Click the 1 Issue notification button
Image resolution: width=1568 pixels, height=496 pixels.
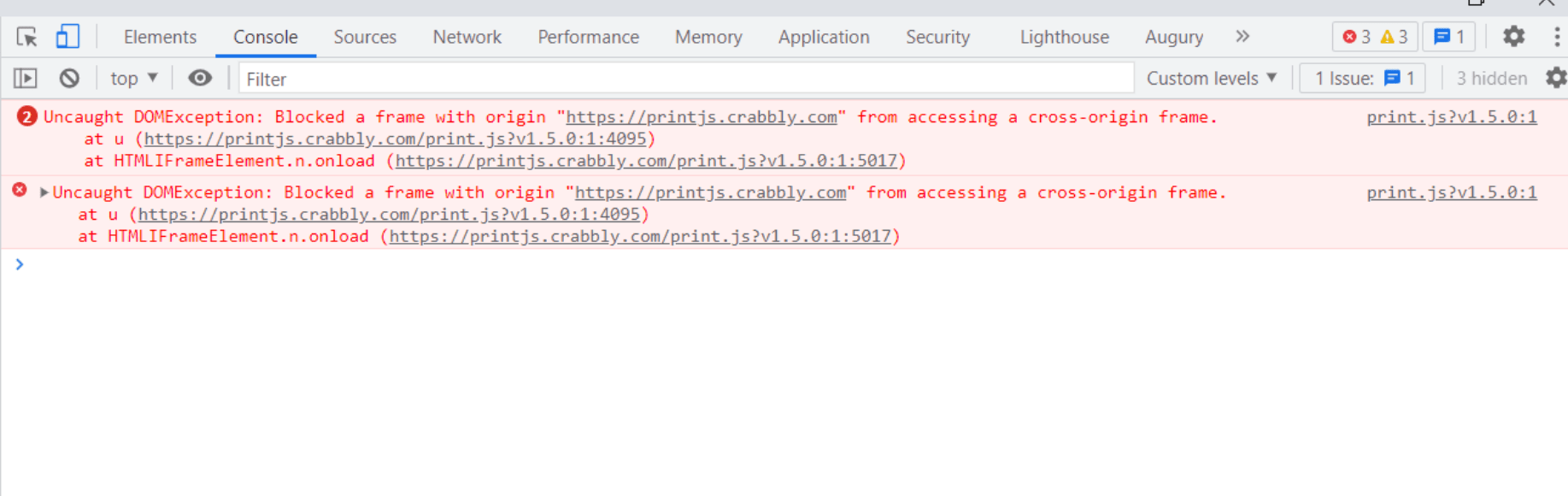click(1361, 78)
